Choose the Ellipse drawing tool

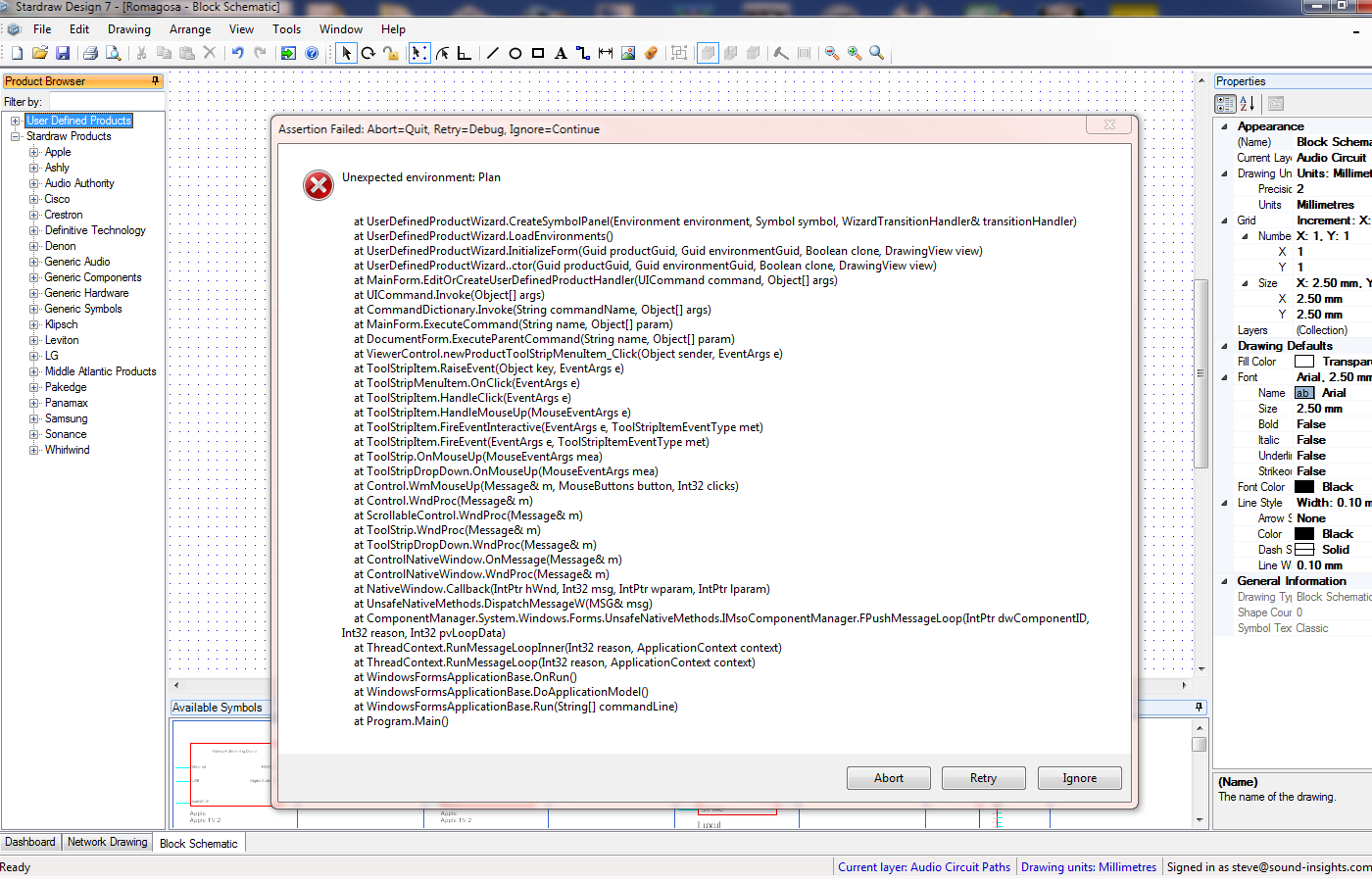(515, 53)
